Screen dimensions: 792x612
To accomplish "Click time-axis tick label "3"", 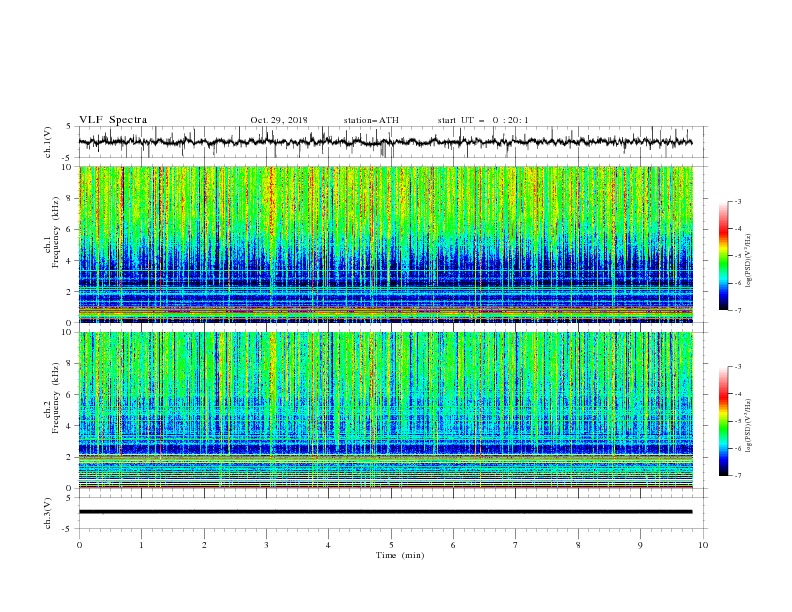I will click(266, 545).
